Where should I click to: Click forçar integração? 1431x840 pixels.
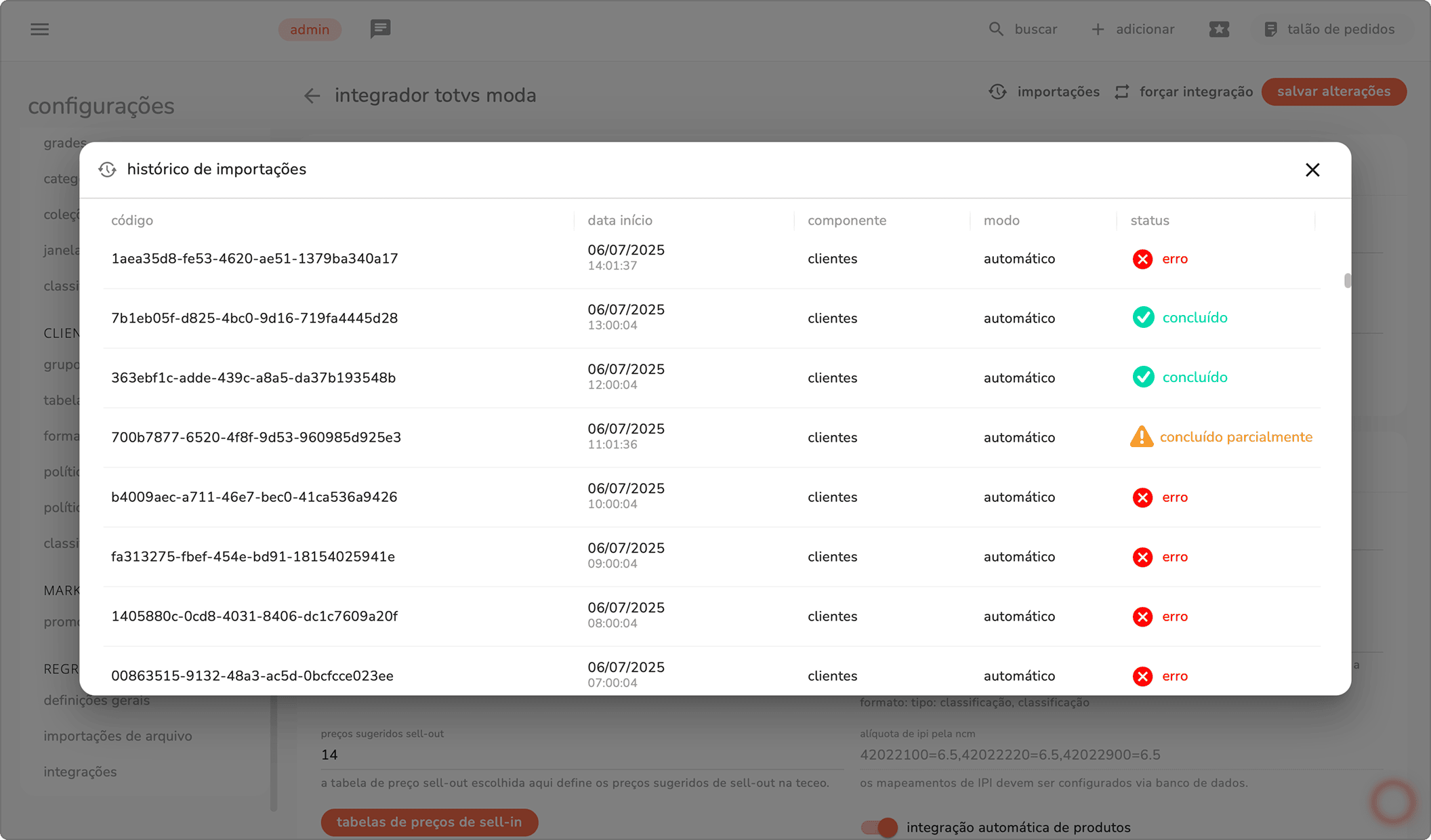tap(1184, 91)
